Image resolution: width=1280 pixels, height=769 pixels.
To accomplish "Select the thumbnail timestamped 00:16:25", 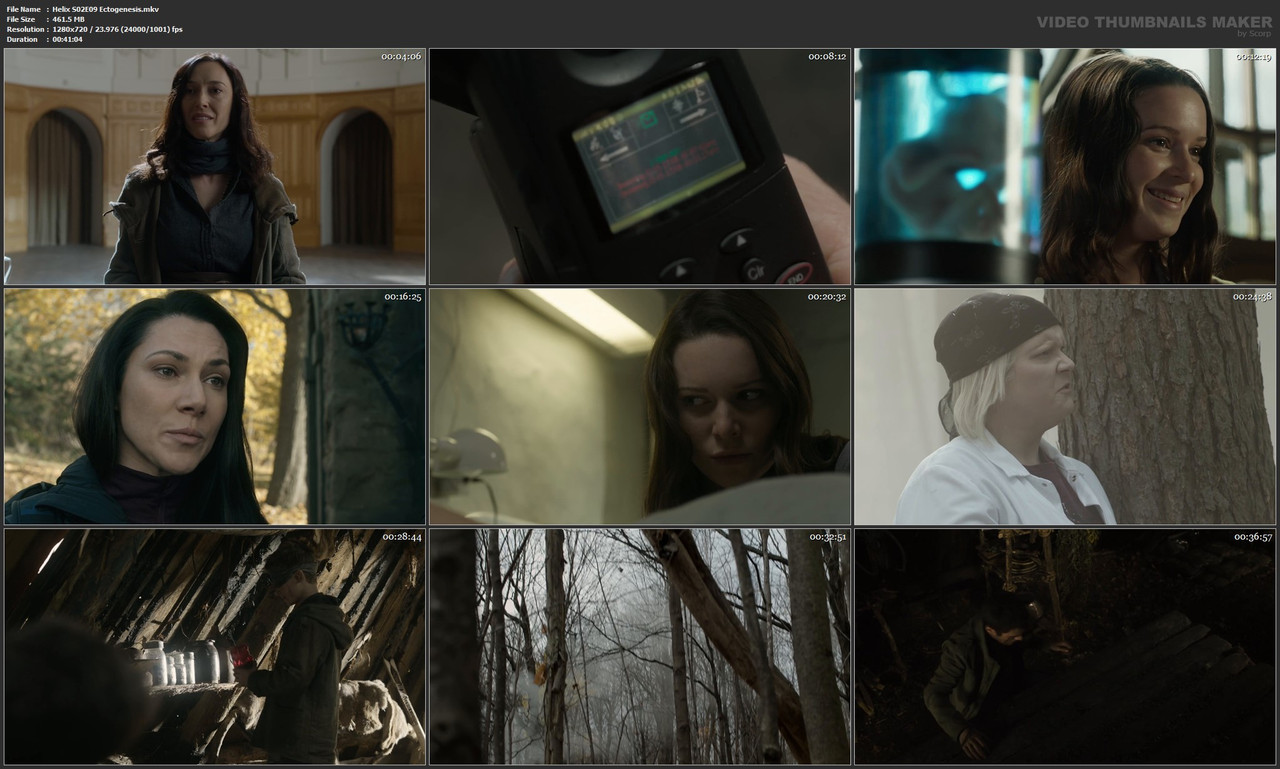I will (215, 407).
